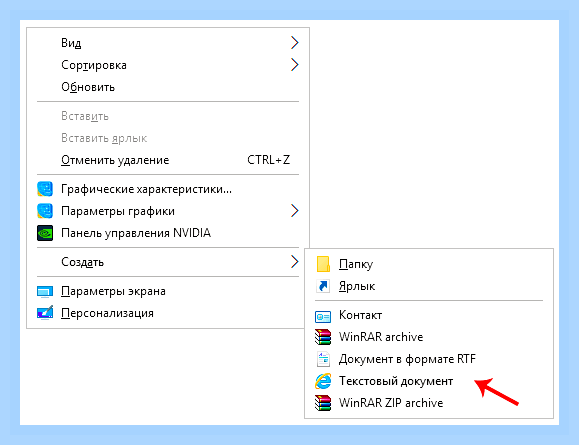
Task: Click the monitor icon beside Параметры экрана
Action: pos(45,291)
